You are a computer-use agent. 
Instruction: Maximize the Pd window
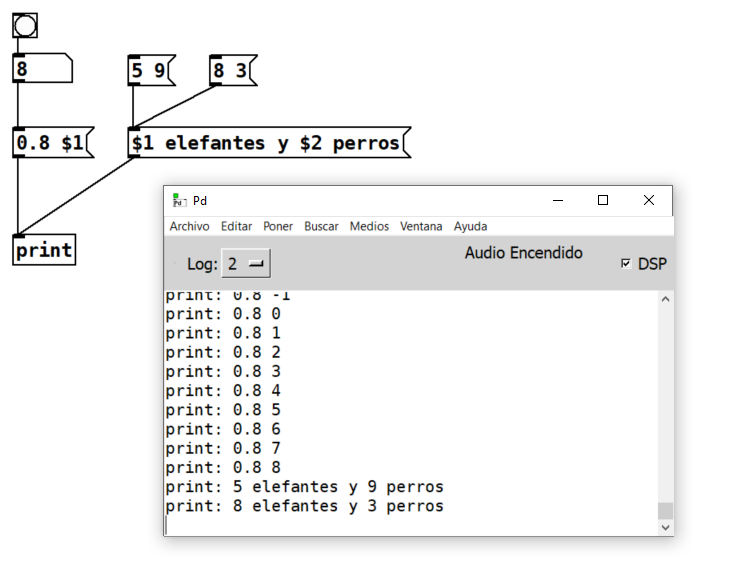(603, 200)
